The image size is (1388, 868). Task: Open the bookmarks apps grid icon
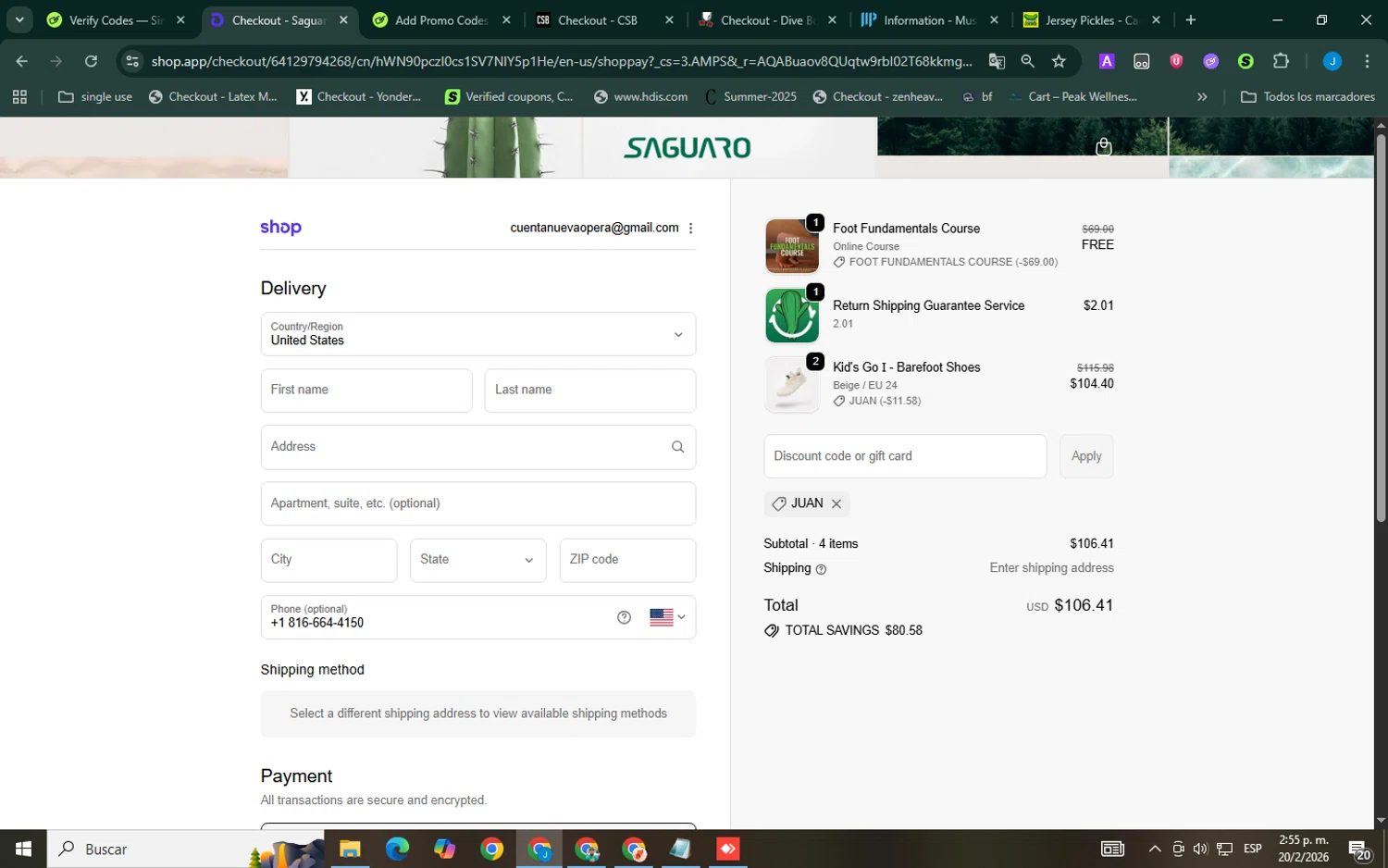(19, 96)
